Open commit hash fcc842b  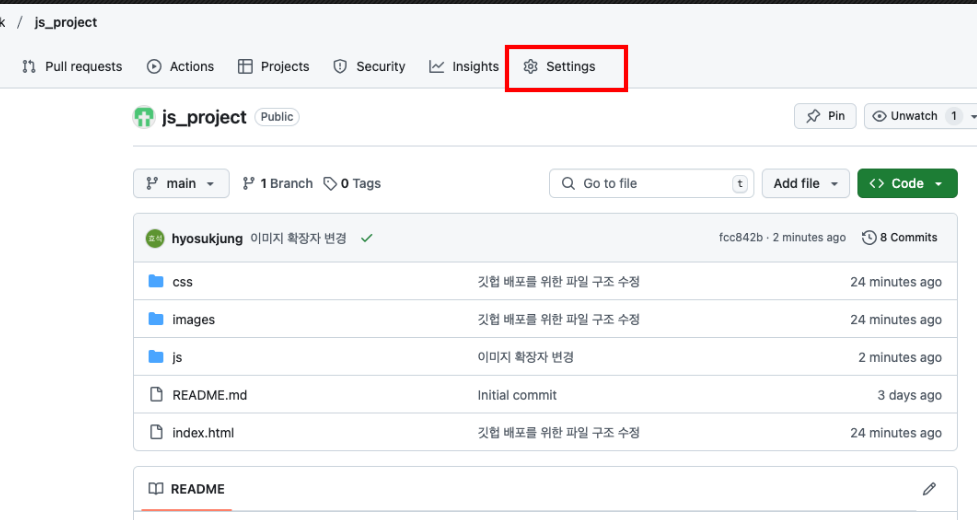(x=740, y=237)
